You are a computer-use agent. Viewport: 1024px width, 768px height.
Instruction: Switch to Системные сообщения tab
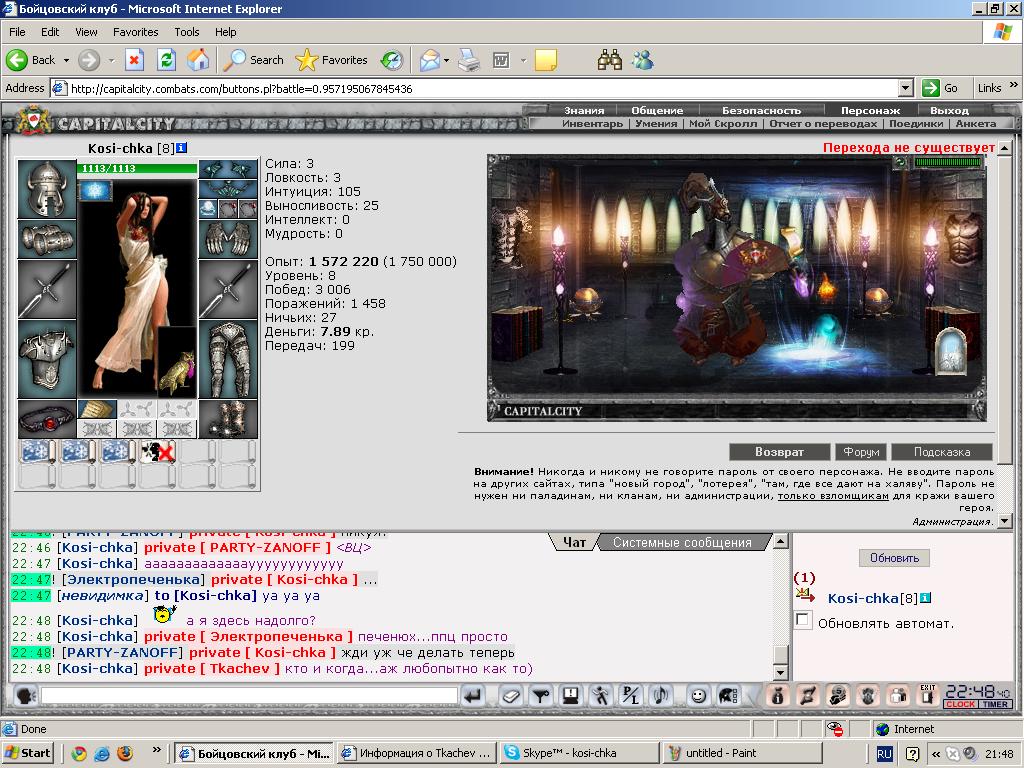[x=682, y=542]
